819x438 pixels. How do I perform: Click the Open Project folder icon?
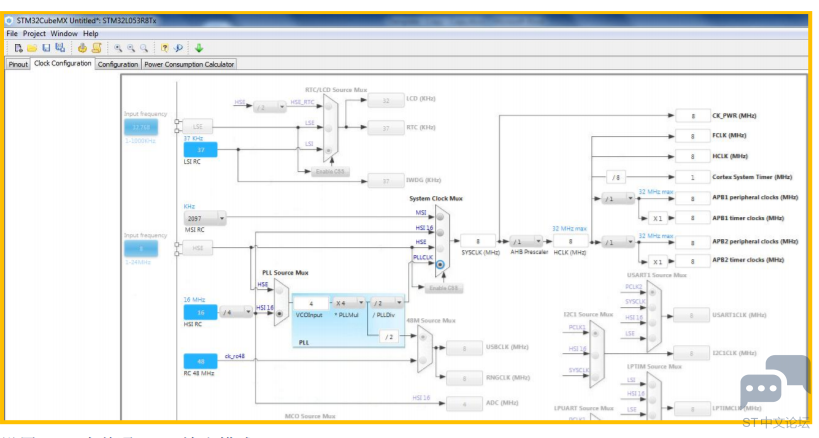(32, 48)
